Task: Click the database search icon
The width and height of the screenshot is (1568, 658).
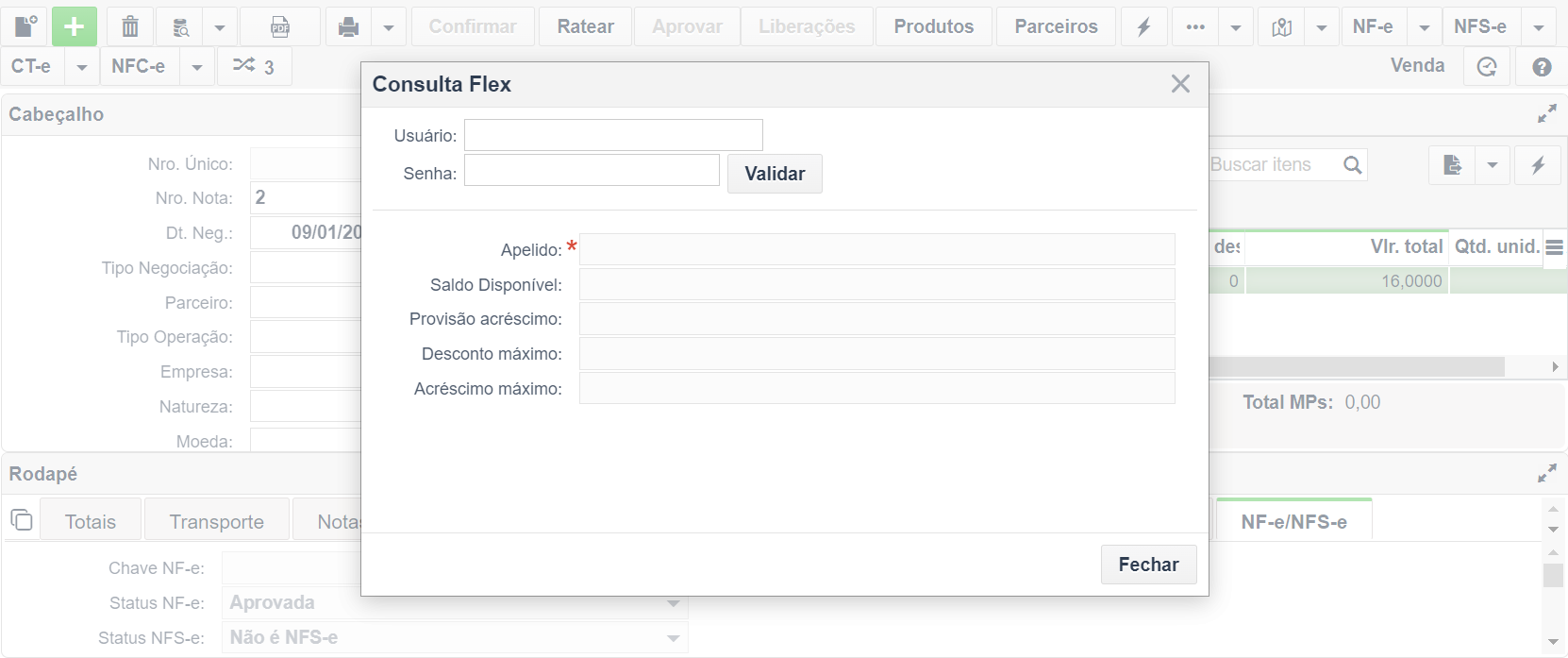Action: point(180,26)
